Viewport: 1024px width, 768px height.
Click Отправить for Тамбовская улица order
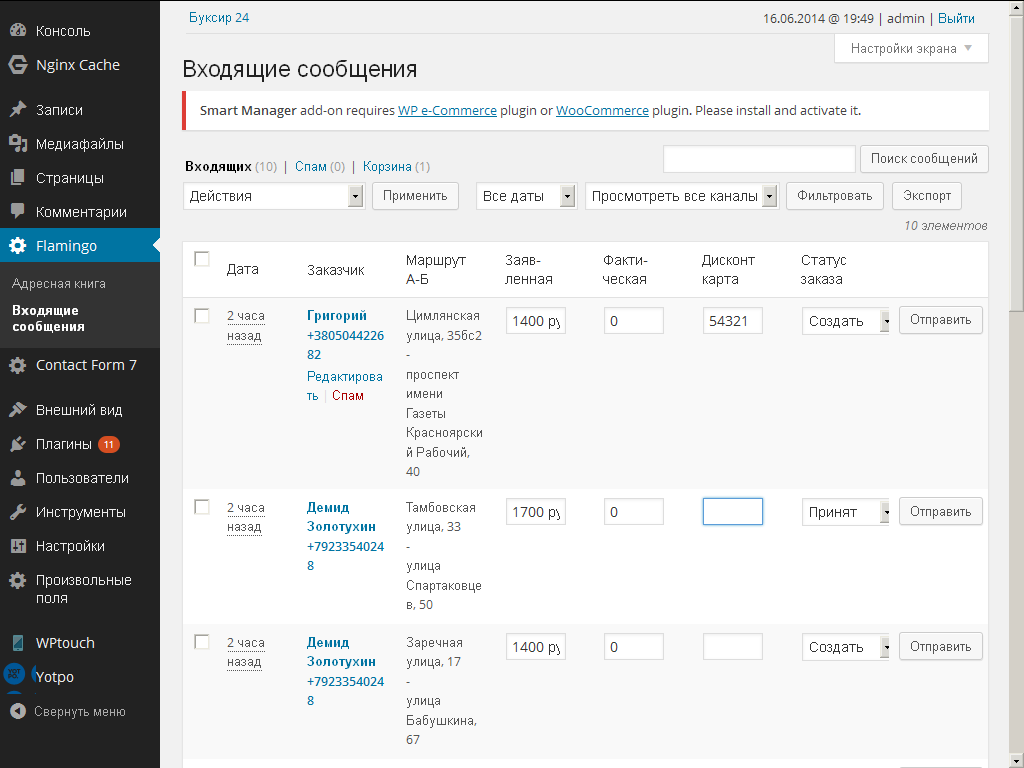tap(940, 511)
